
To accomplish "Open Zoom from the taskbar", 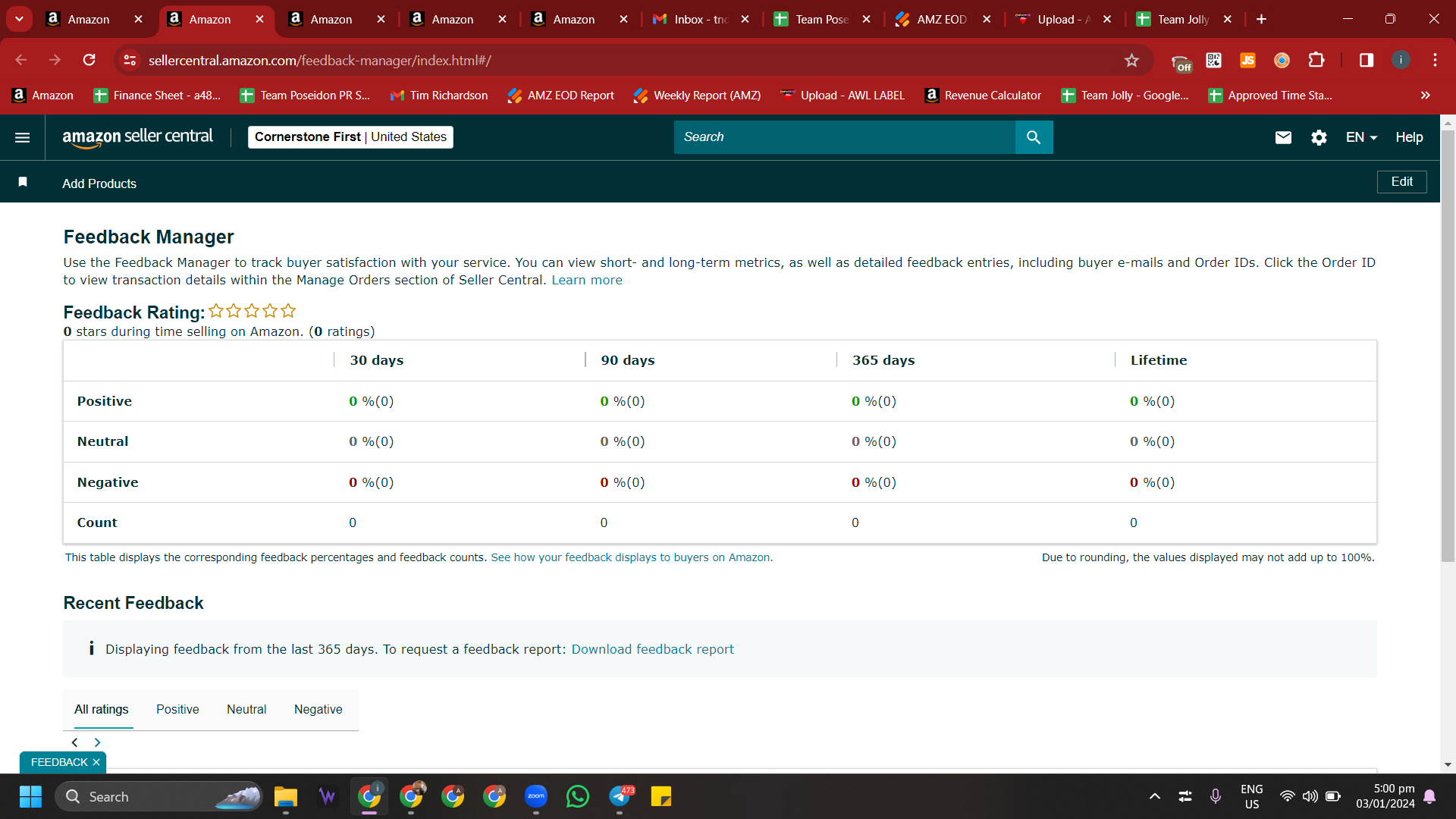I will click(536, 796).
